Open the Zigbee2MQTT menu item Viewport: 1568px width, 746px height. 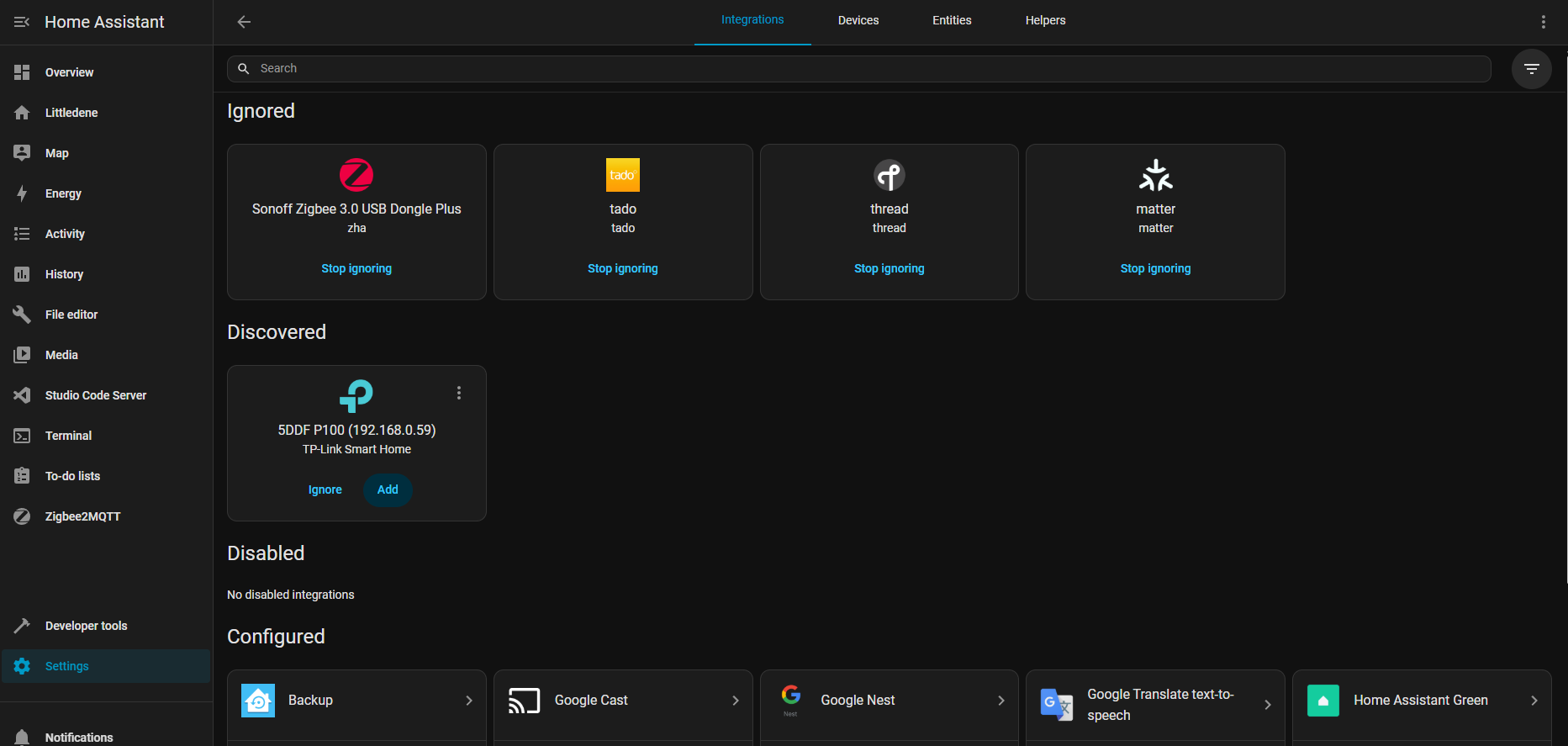pos(106,516)
